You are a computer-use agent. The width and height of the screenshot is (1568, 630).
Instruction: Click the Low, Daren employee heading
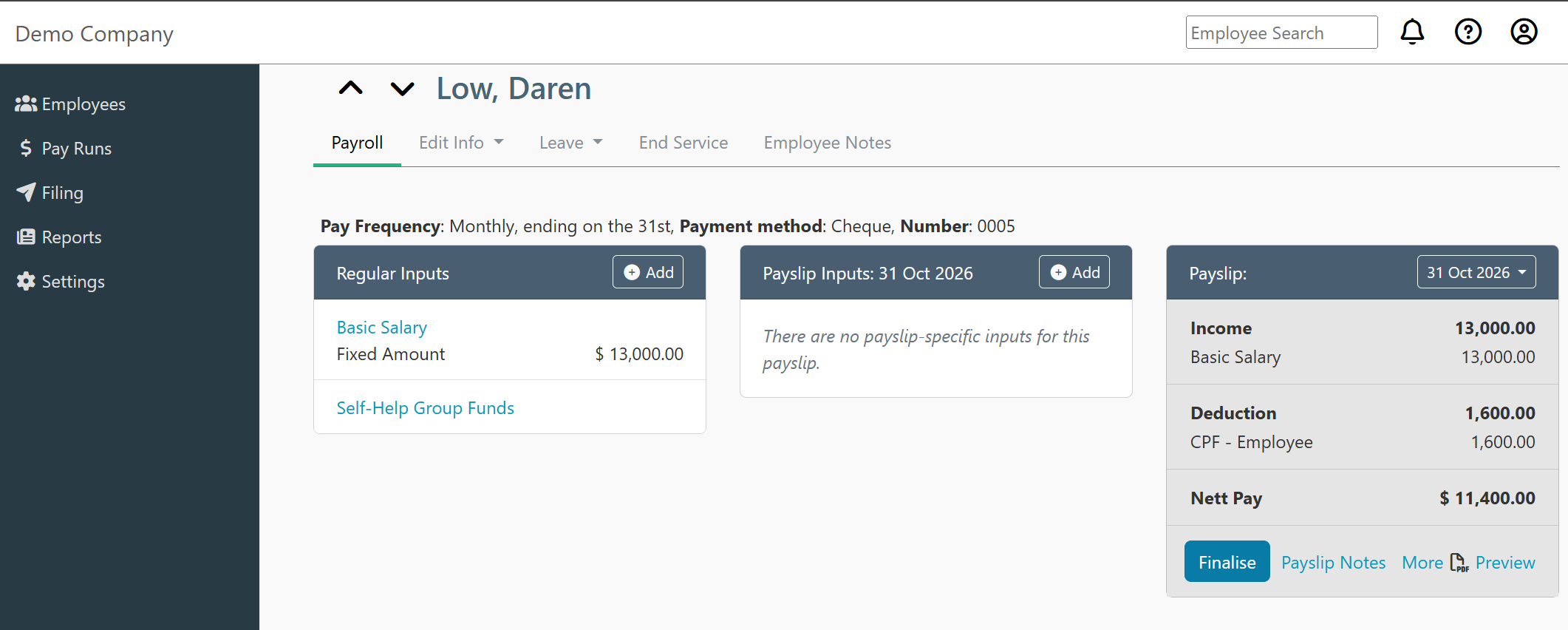514,89
